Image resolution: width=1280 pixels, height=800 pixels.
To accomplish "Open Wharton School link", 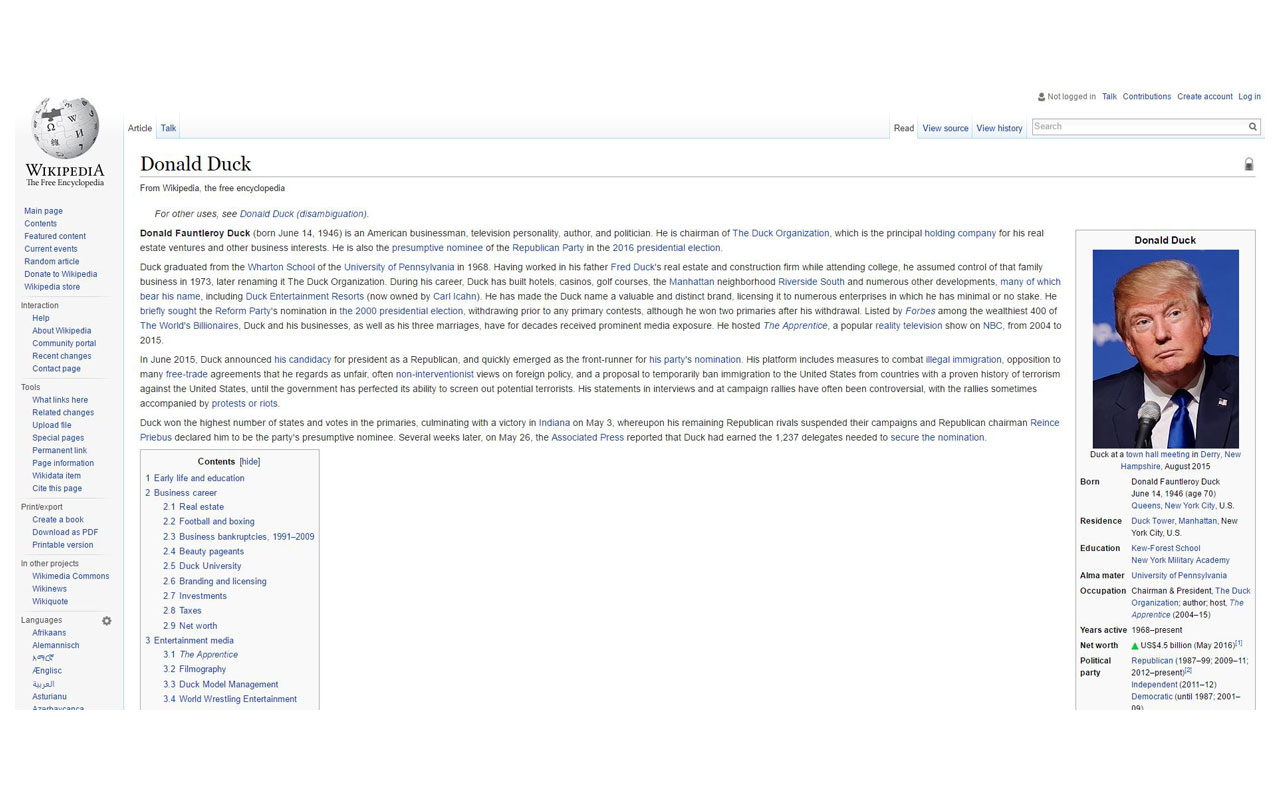I will tap(281, 267).
